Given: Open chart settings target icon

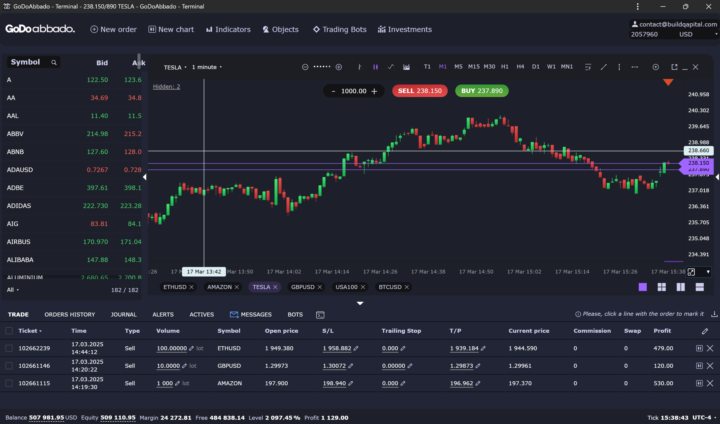Looking at the screenshot, I should tap(656, 67).
